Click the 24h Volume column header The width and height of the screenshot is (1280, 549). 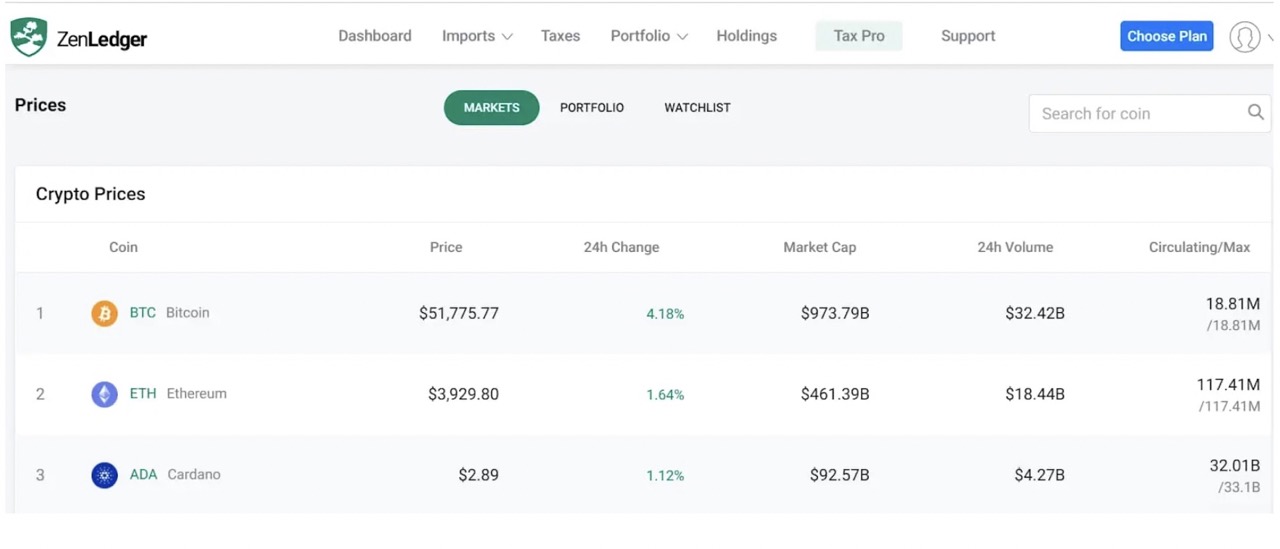pyautogui.click(x=1015, y=247)
